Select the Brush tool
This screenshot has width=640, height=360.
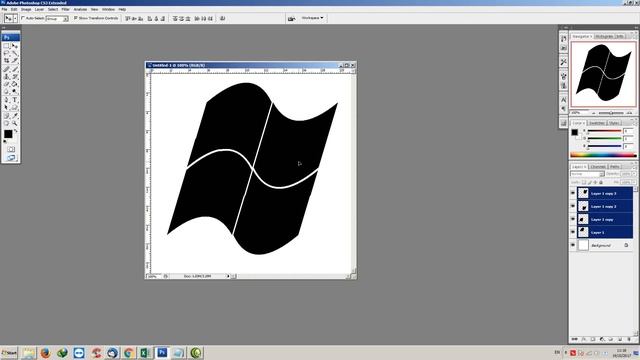click(15, 69)
